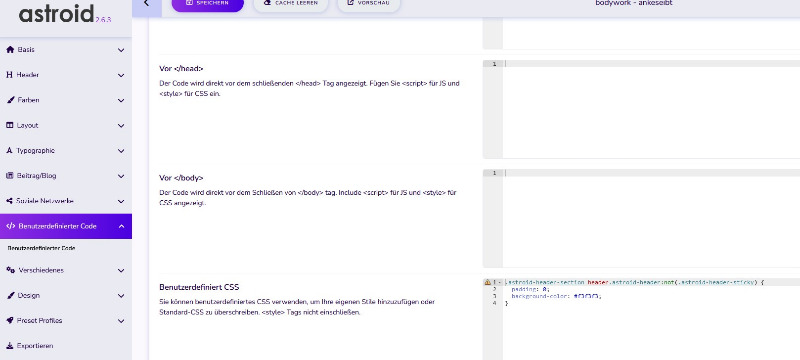Click the Soziale Netzwerke share icon

[x=9, y=201]
